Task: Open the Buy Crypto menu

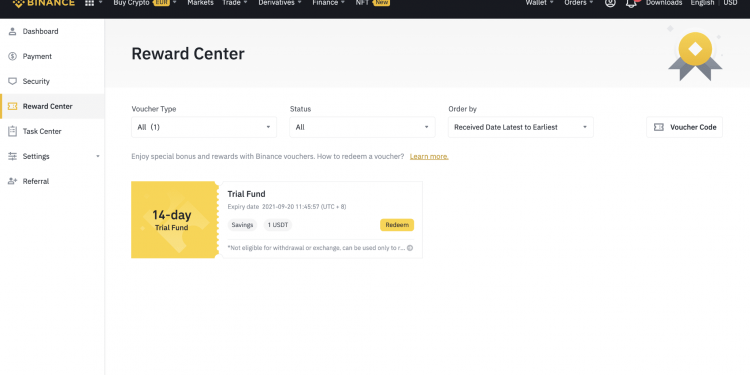Action: [145, 3]
